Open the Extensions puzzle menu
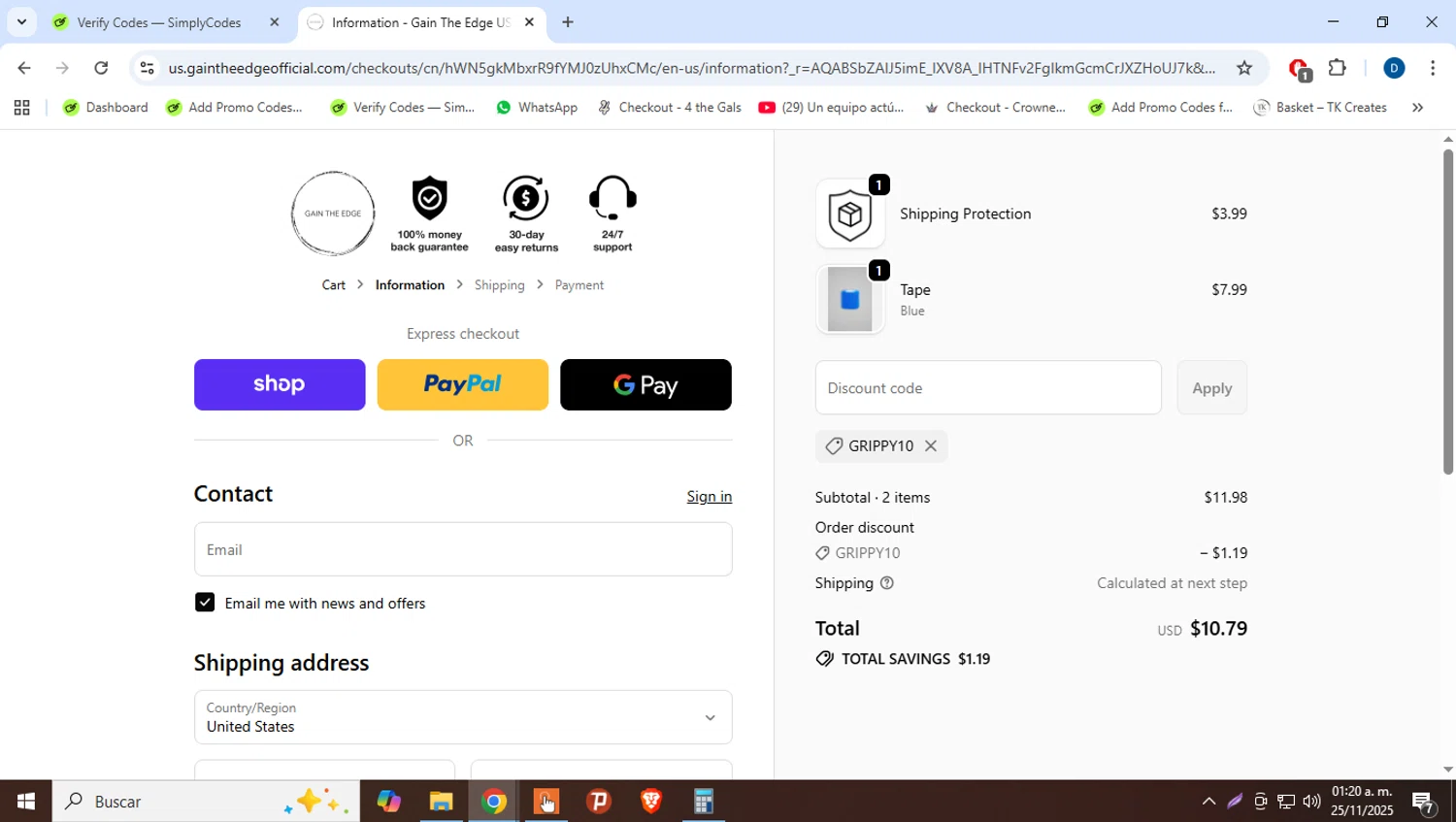The height and width of the screenshot is (822, 1456). tap(1338, 68)
